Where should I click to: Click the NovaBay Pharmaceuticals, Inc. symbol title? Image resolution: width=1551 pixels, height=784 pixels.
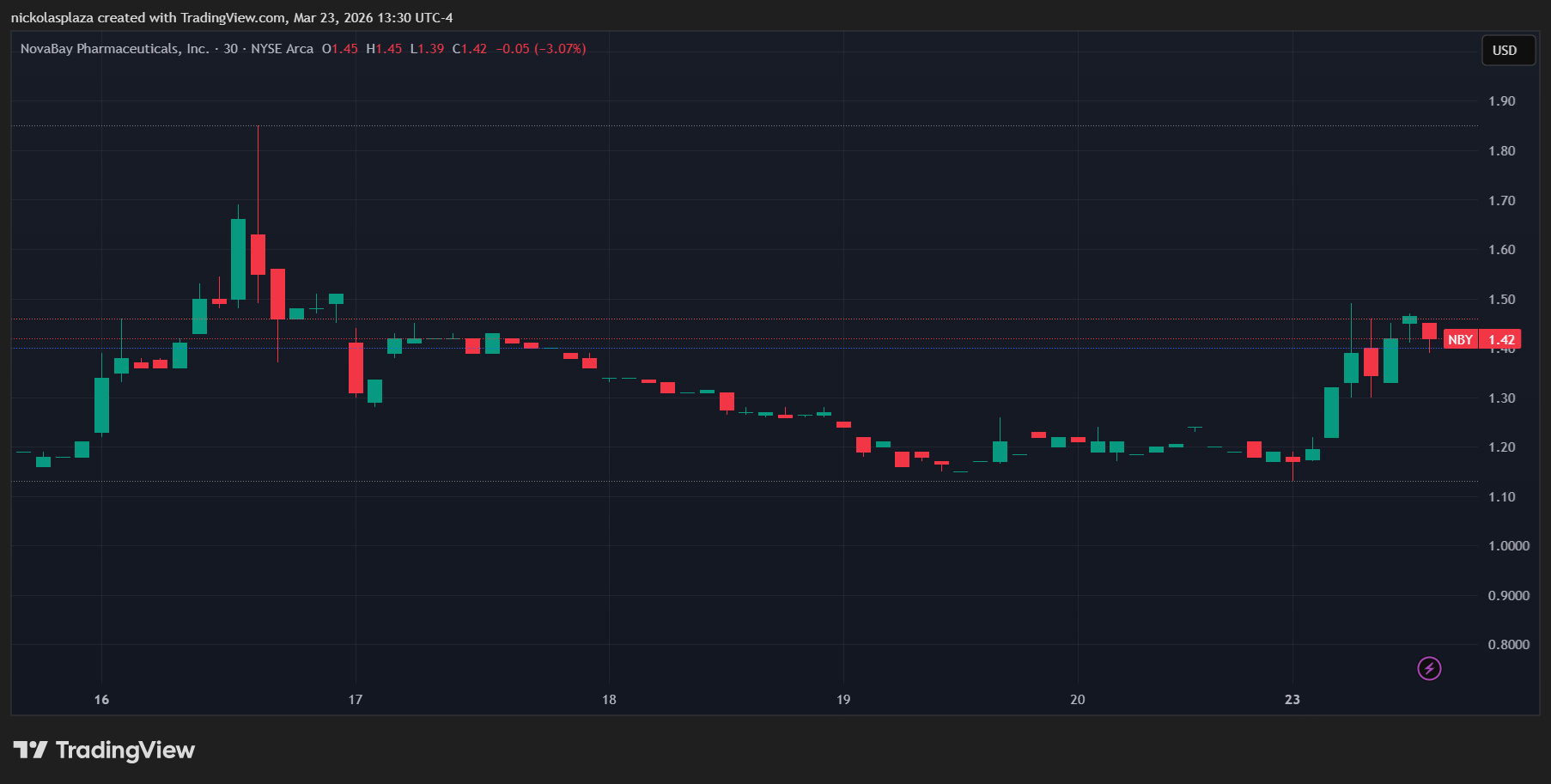coord(114,49)
